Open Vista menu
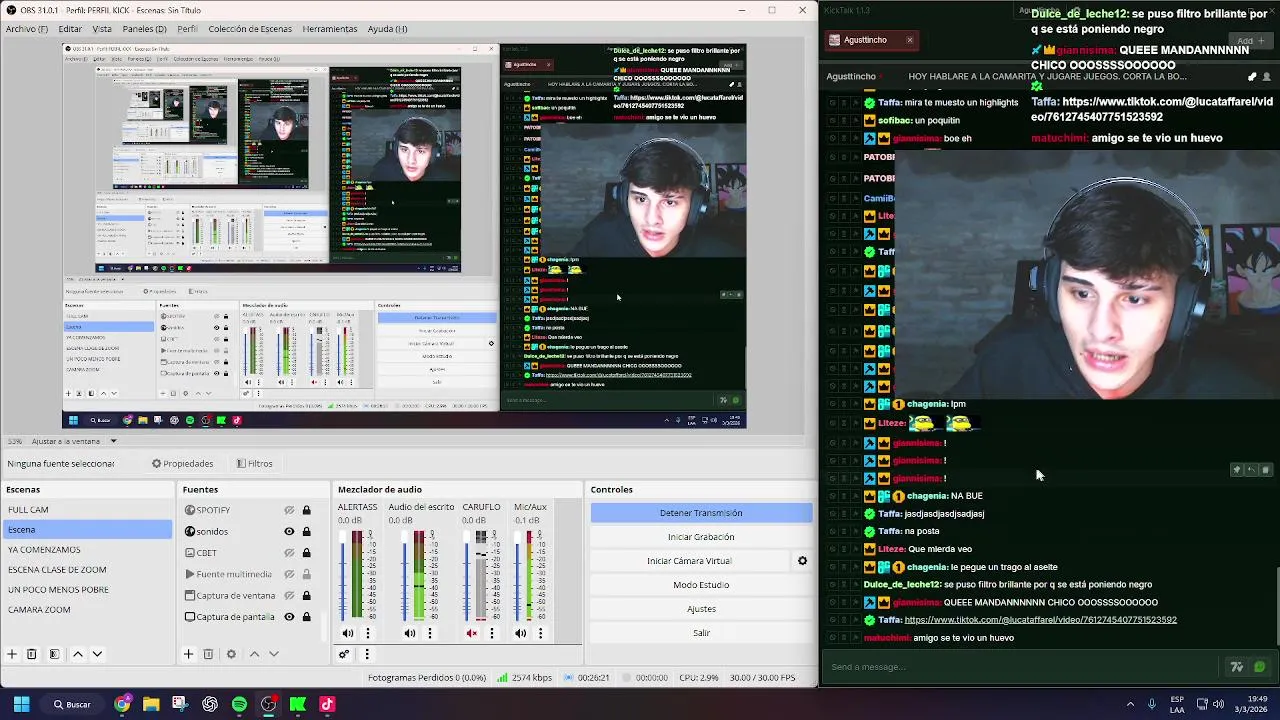Viewport: 1280px width, 720px height. [102, 29]
